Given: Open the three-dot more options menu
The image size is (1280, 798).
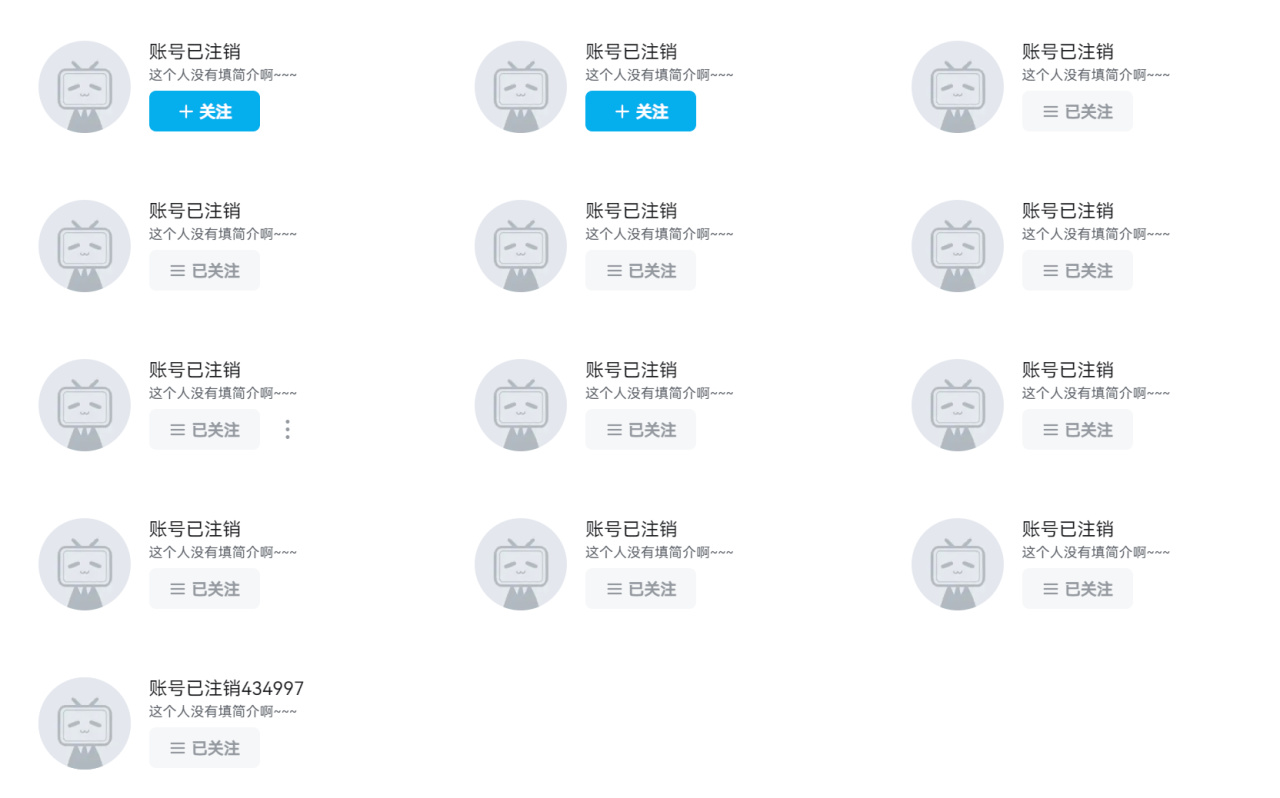Looking at the screenshot, I should pyautogui.click(x=287, y=429).
